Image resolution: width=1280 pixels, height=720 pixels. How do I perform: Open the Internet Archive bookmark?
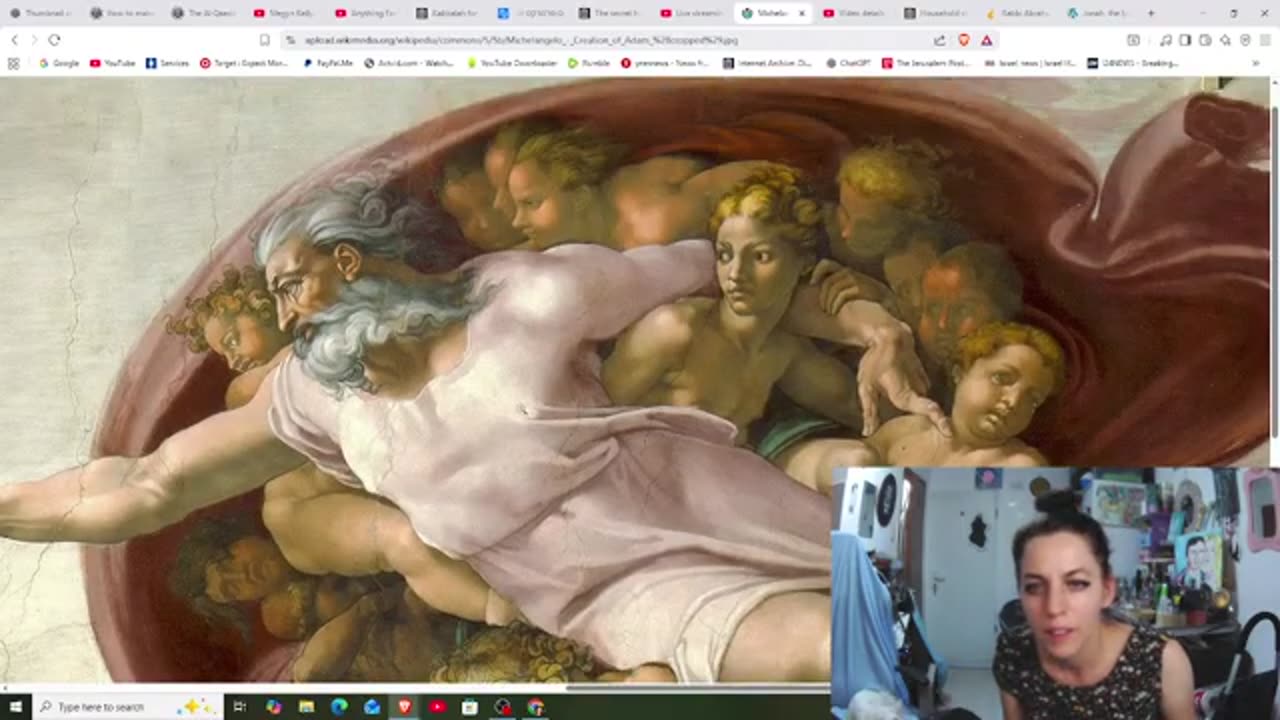point(766,63)
